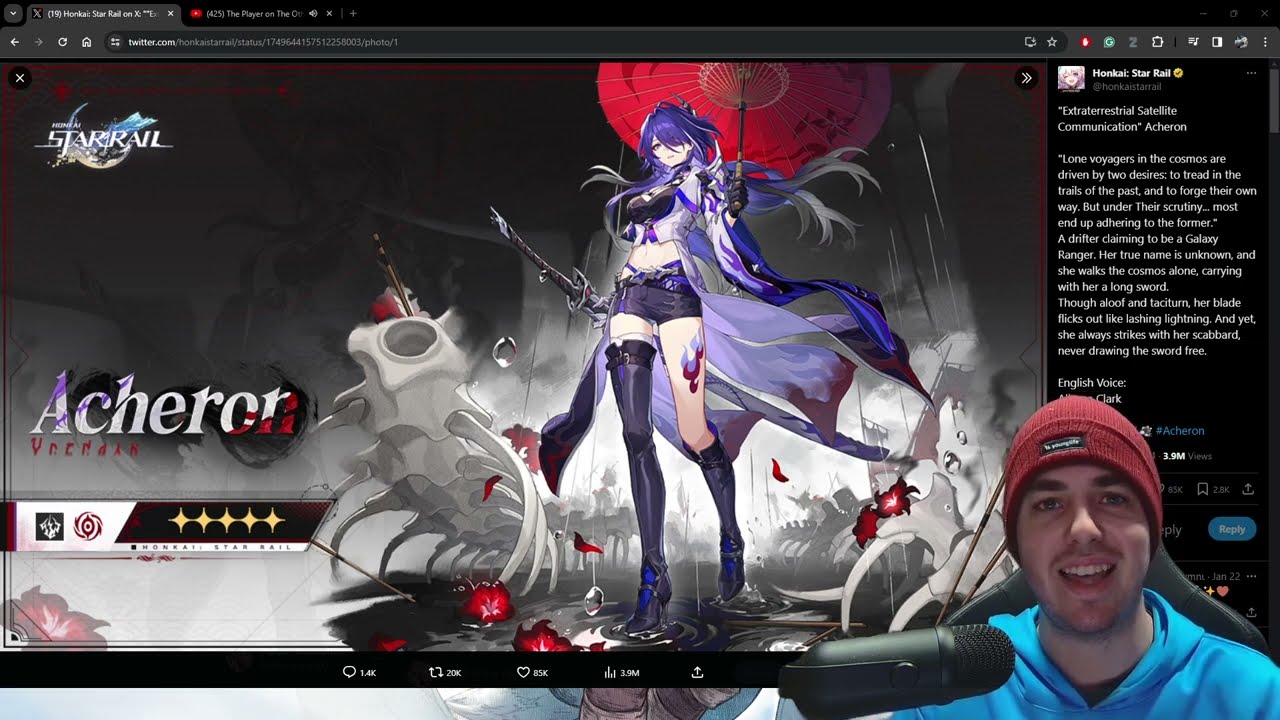The width and height of the screenshot is (1280, 720).
Task: Collapse the tweet sidebar with double-arrow icon
Action: coord(1026,78)
